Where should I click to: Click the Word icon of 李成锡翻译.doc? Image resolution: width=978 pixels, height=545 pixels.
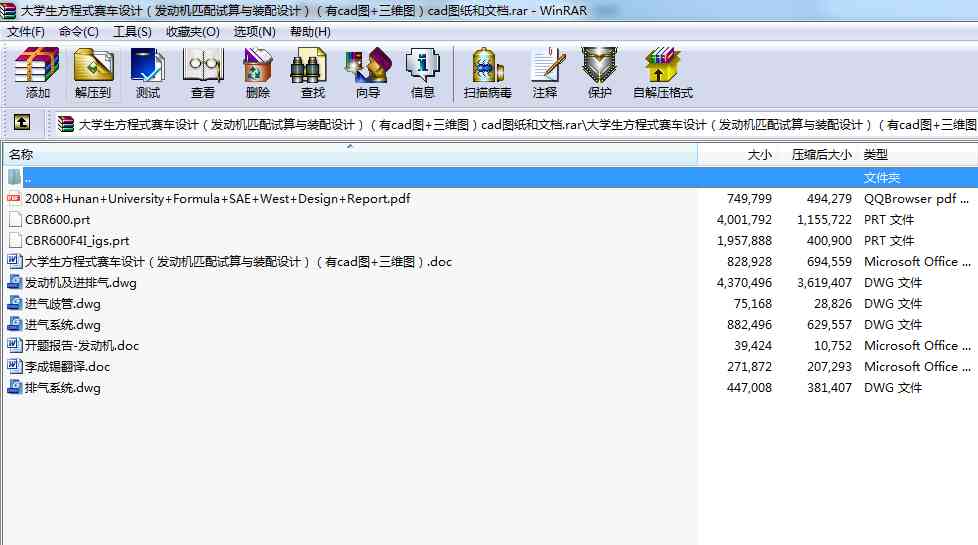click(x=14, y=366)
